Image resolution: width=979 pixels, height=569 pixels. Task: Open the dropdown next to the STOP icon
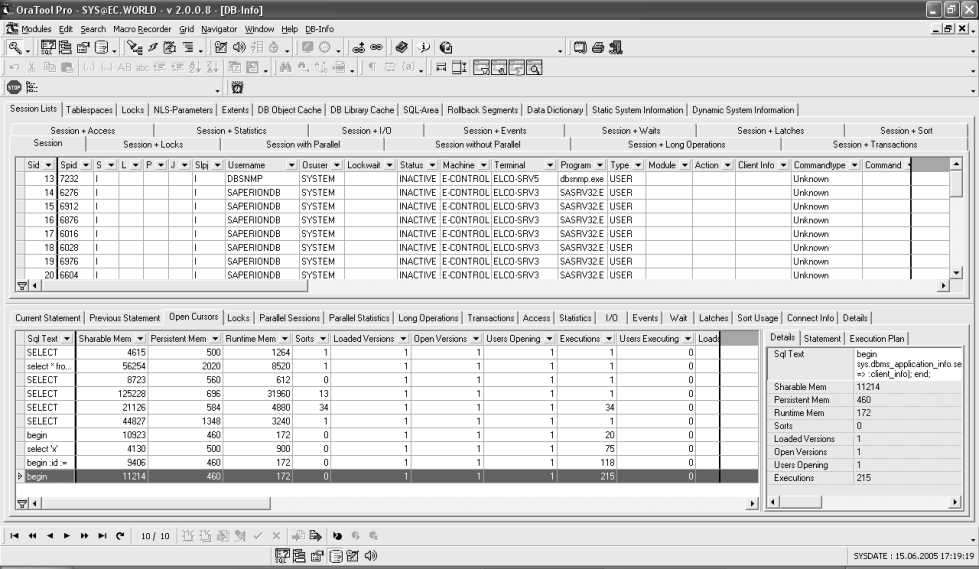218,88
